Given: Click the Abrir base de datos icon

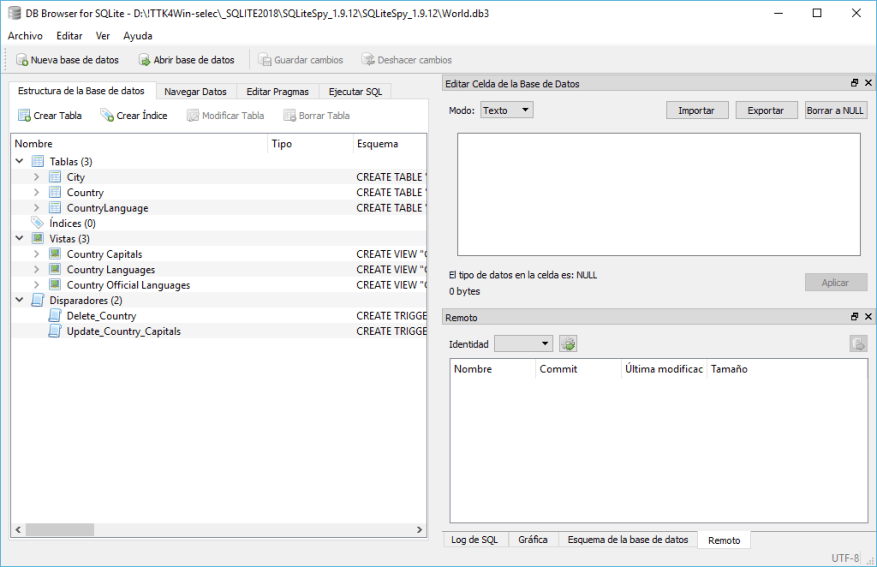Looking at the screenshot, I should 144,60.
